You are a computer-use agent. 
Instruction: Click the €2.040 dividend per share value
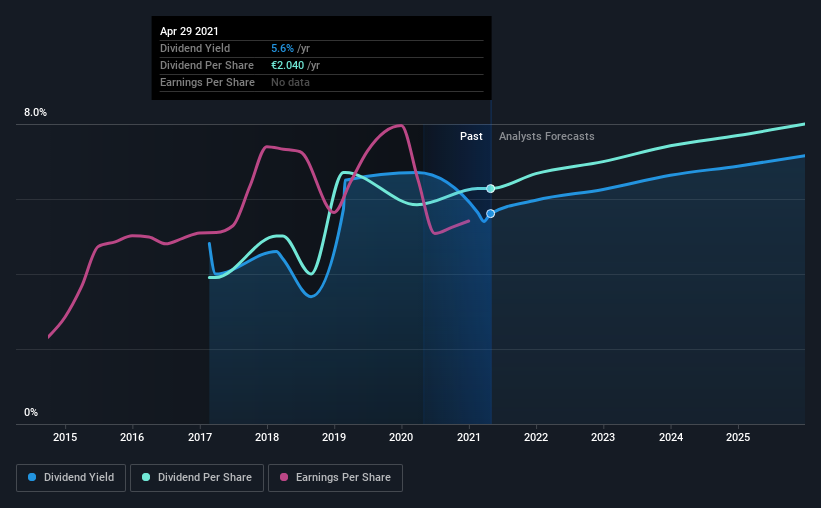pyautogui.click(x=287, y=65)
